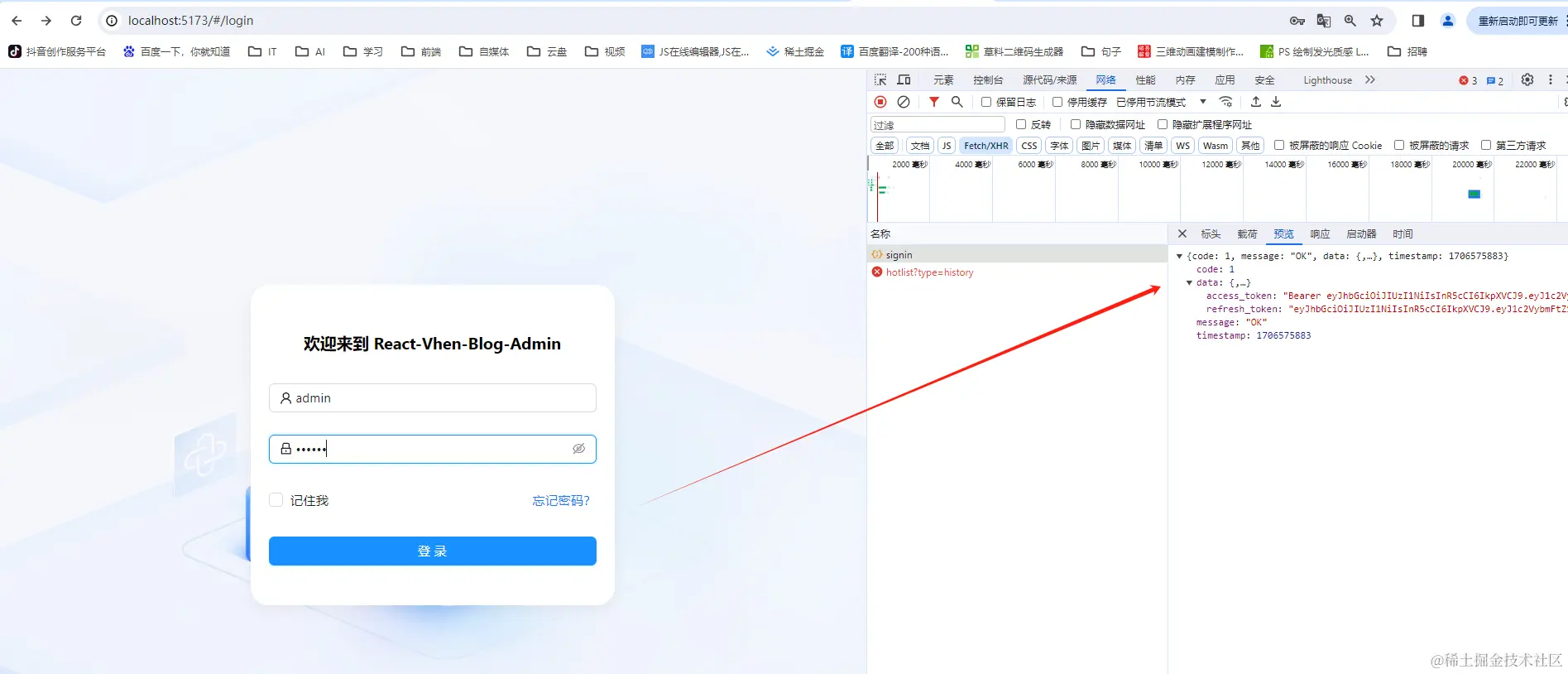The image size is (1568, 674).
Task: Open the 响应 response tab
Action: pos(1320,234)
